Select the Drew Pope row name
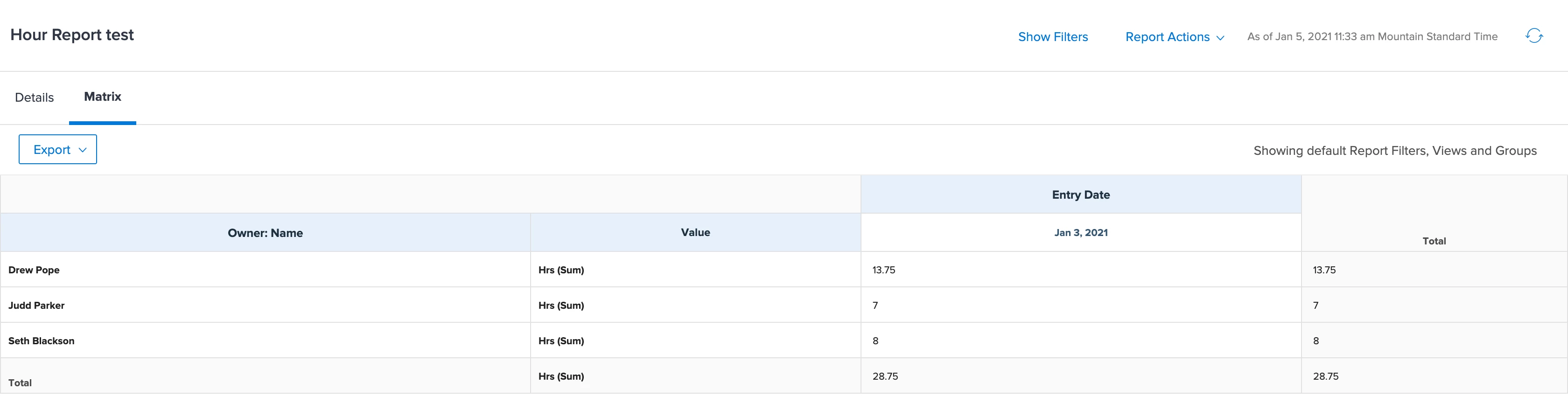Viewport: 1568px width, 417px height. 34,270
